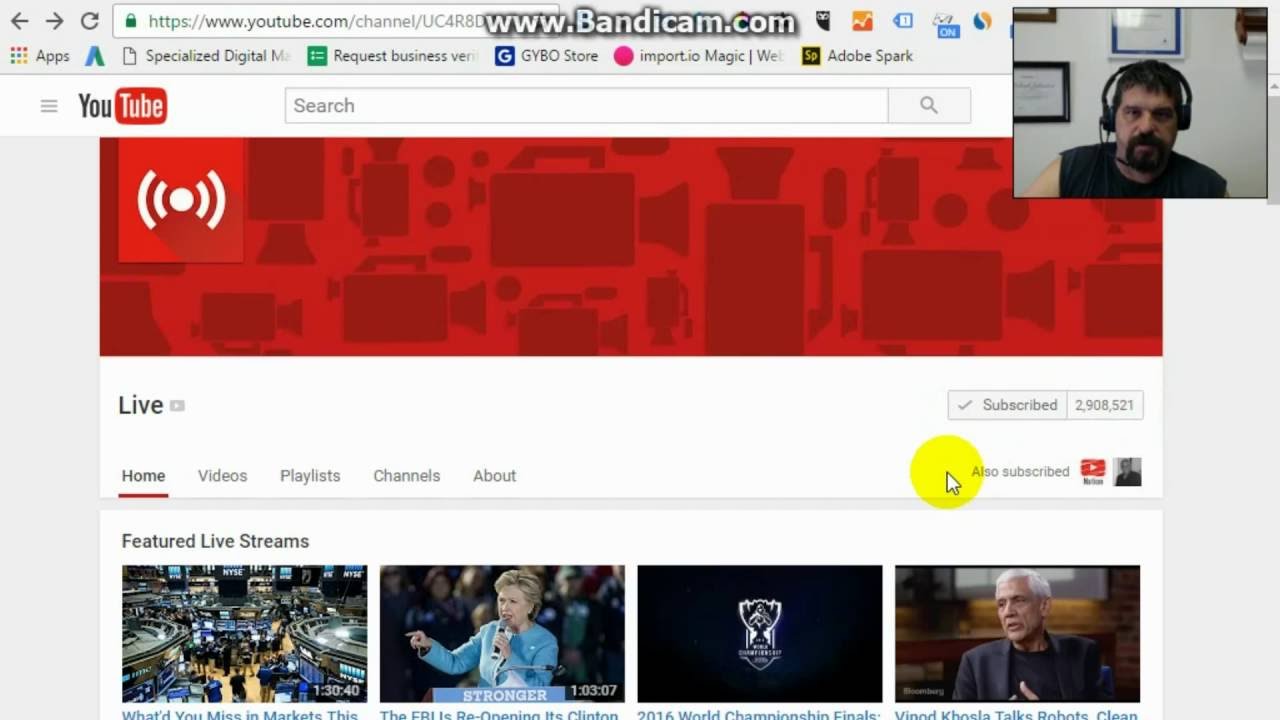Open the Hillary Clinton STRONGER video thumbnail
The height and width of the screenshot is (720, 1280).
point(502,634)
